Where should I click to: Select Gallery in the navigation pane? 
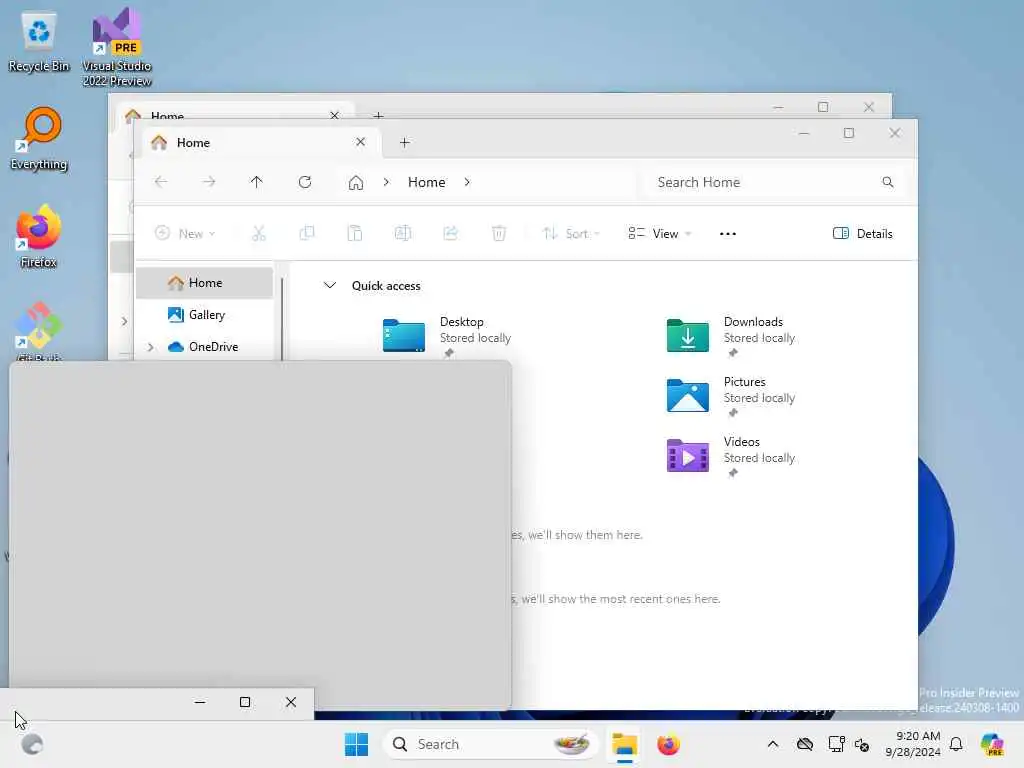point(204,315)
